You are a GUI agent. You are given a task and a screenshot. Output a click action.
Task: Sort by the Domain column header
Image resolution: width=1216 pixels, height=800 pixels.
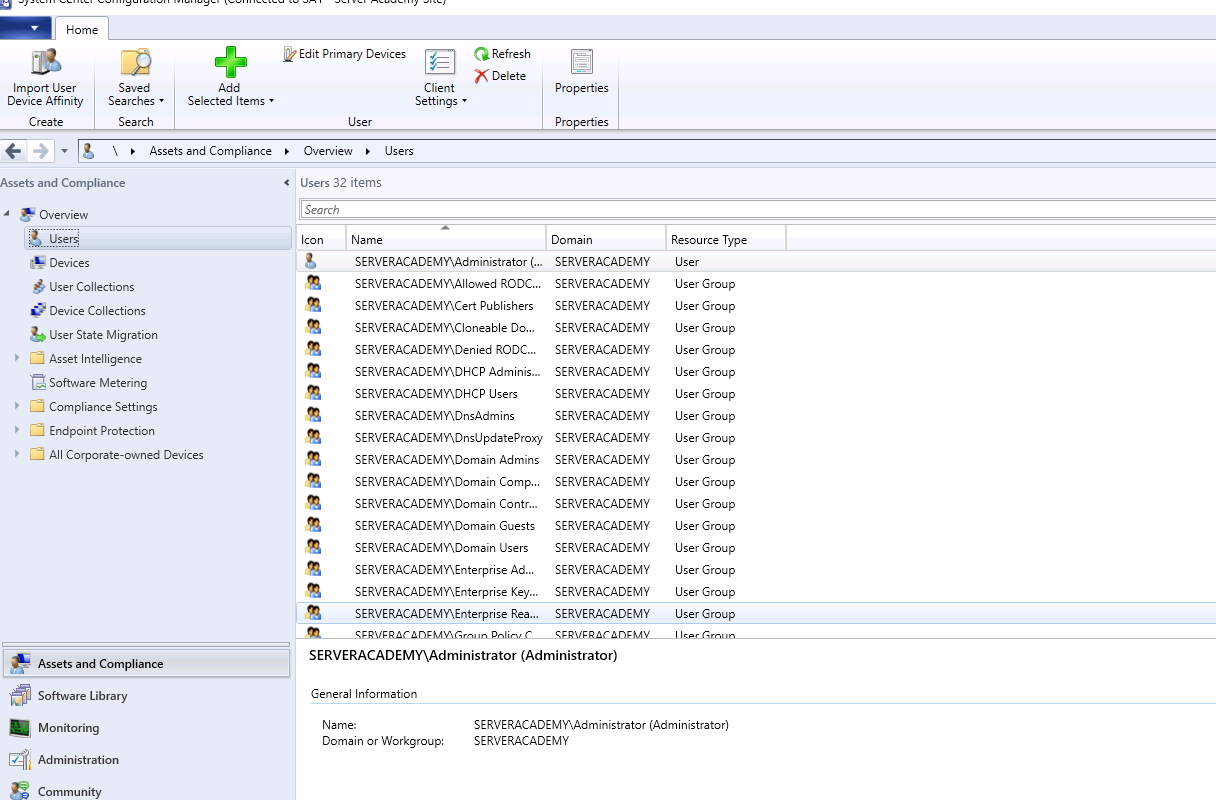(x=606, y=240)
